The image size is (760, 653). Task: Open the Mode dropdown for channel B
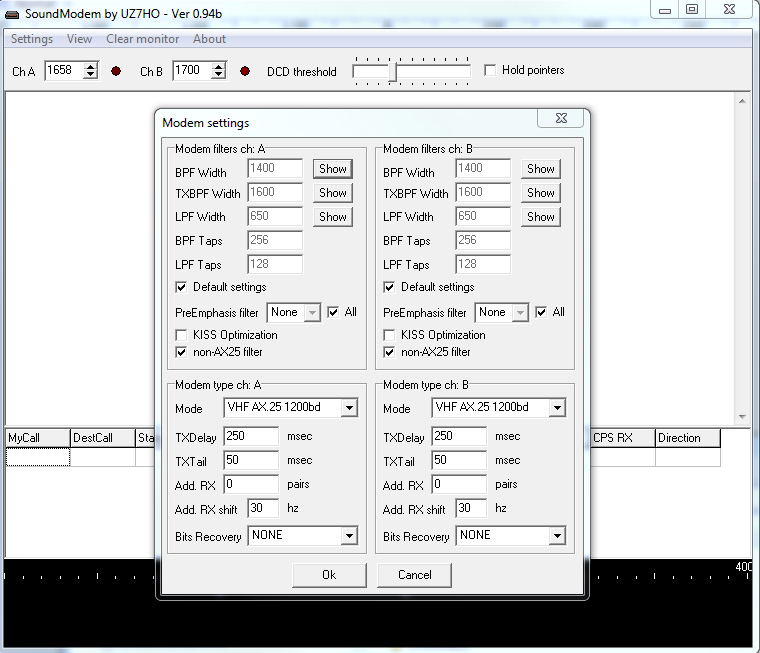[x=557, y=408]
